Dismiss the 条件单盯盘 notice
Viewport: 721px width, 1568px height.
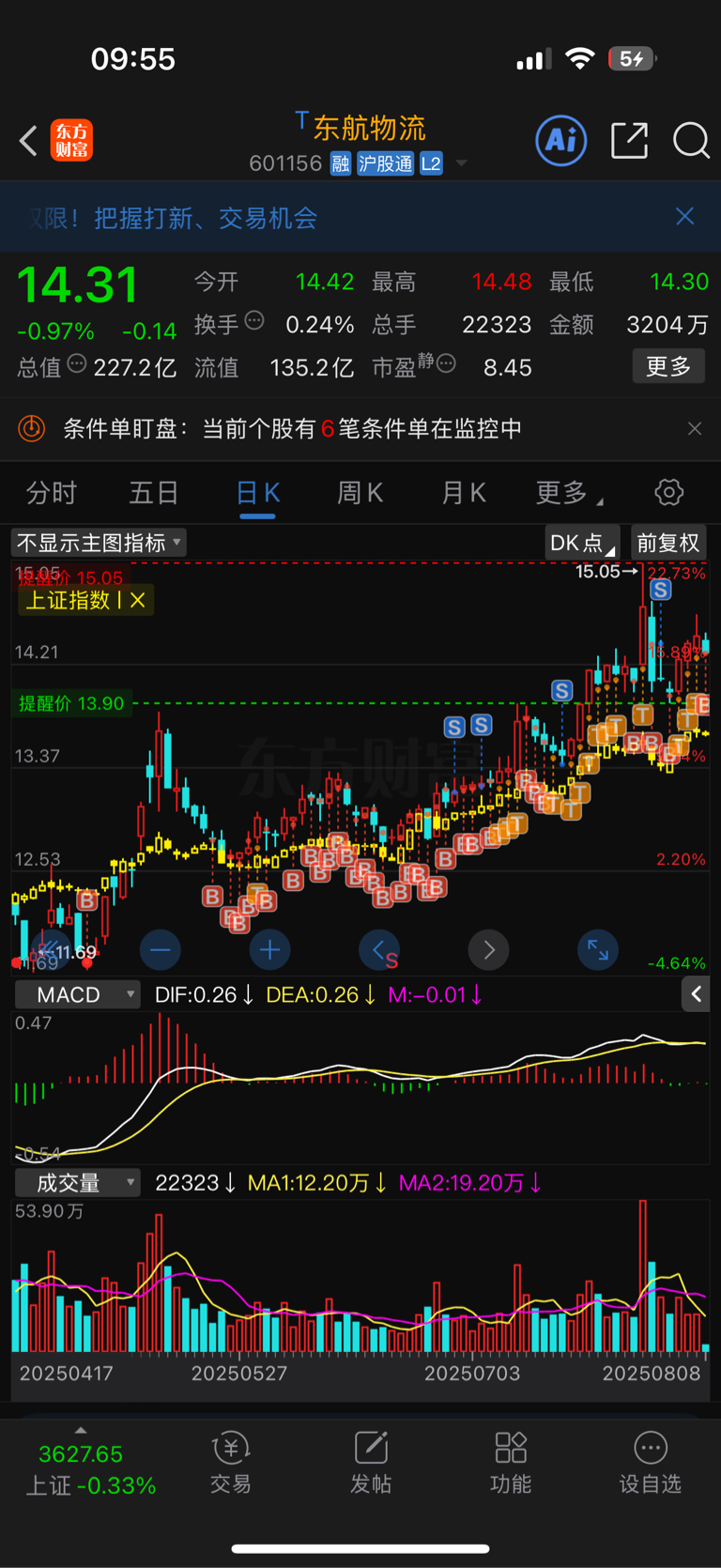point(695,429)
